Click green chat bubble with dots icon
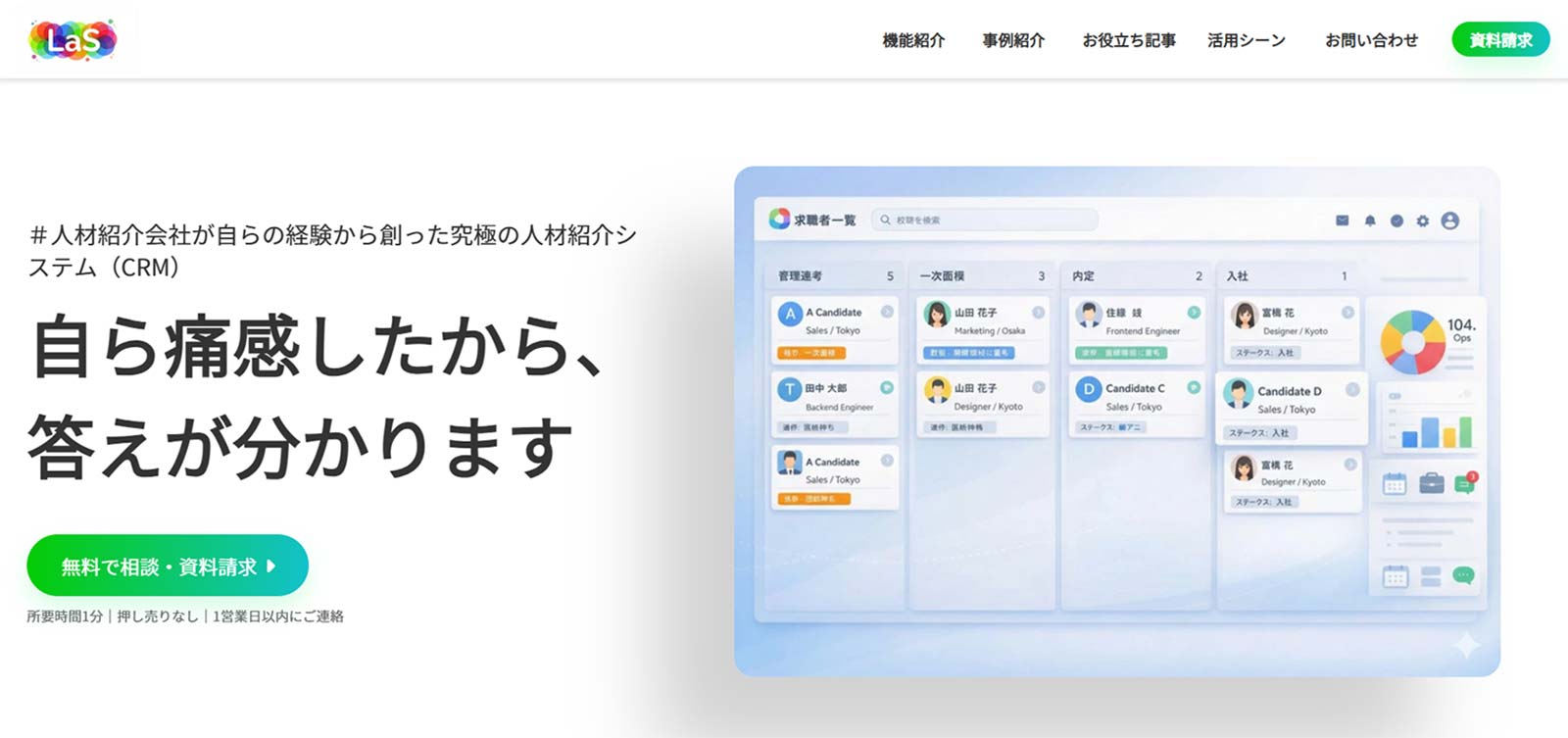The height and width of the screenshot is (738, 1568). coord(1463,575)
